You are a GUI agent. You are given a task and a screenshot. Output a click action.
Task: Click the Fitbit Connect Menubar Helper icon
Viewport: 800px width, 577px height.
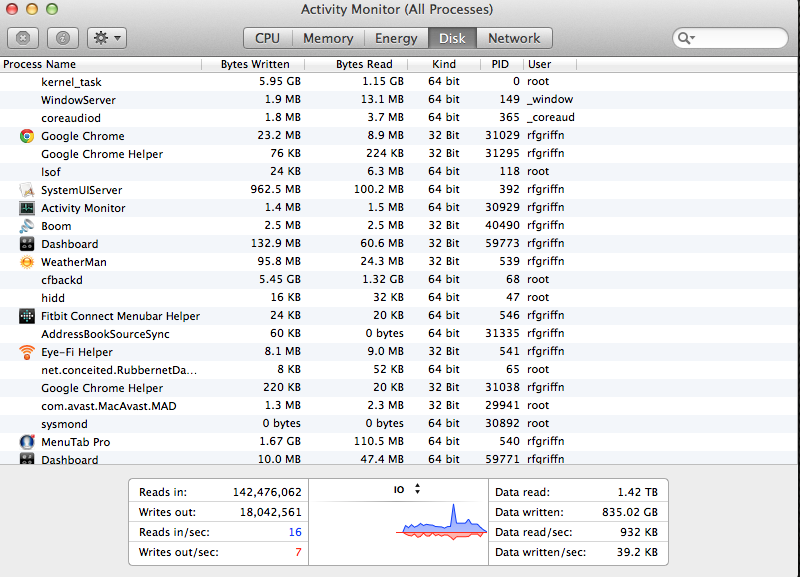[x=27, y=316]
